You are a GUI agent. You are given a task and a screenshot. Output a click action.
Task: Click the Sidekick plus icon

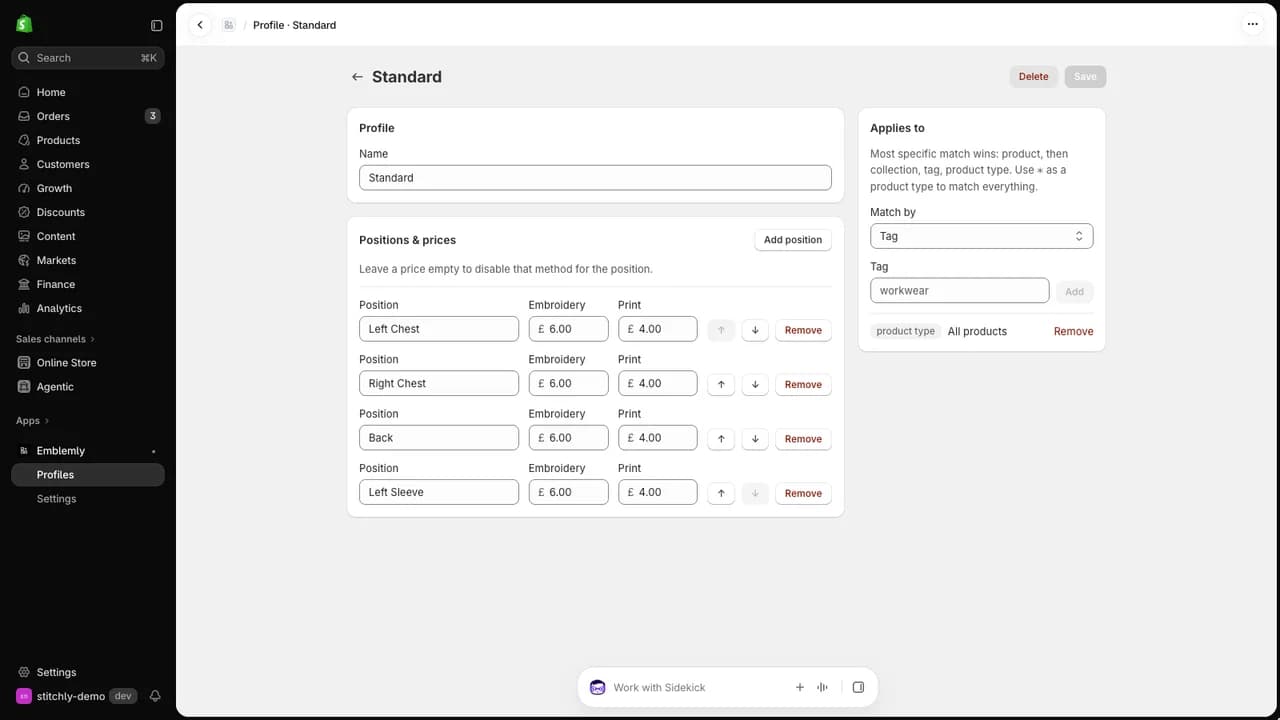click(x=800, y=687)
